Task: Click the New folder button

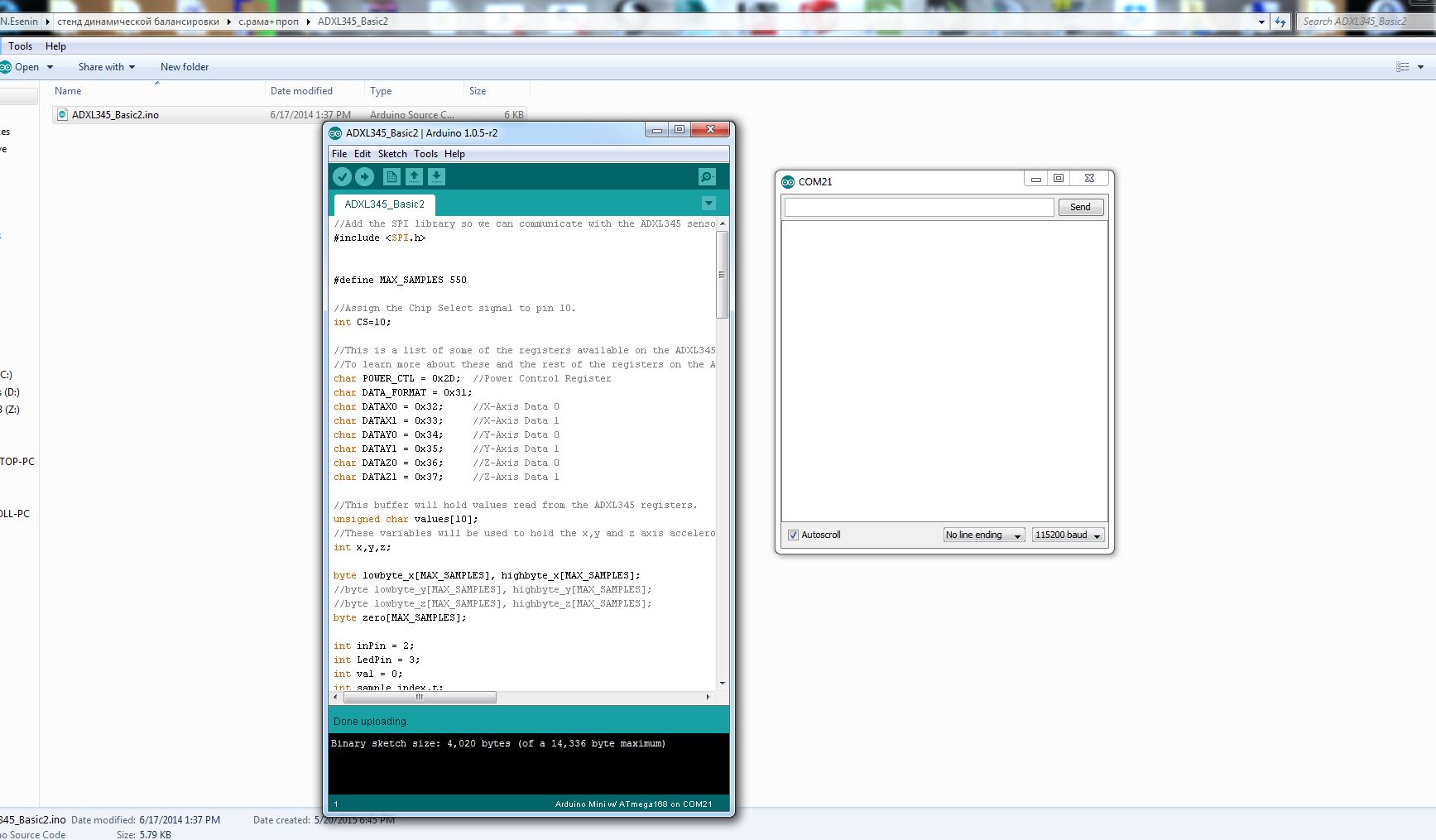Action: click(x=185, y=67)
